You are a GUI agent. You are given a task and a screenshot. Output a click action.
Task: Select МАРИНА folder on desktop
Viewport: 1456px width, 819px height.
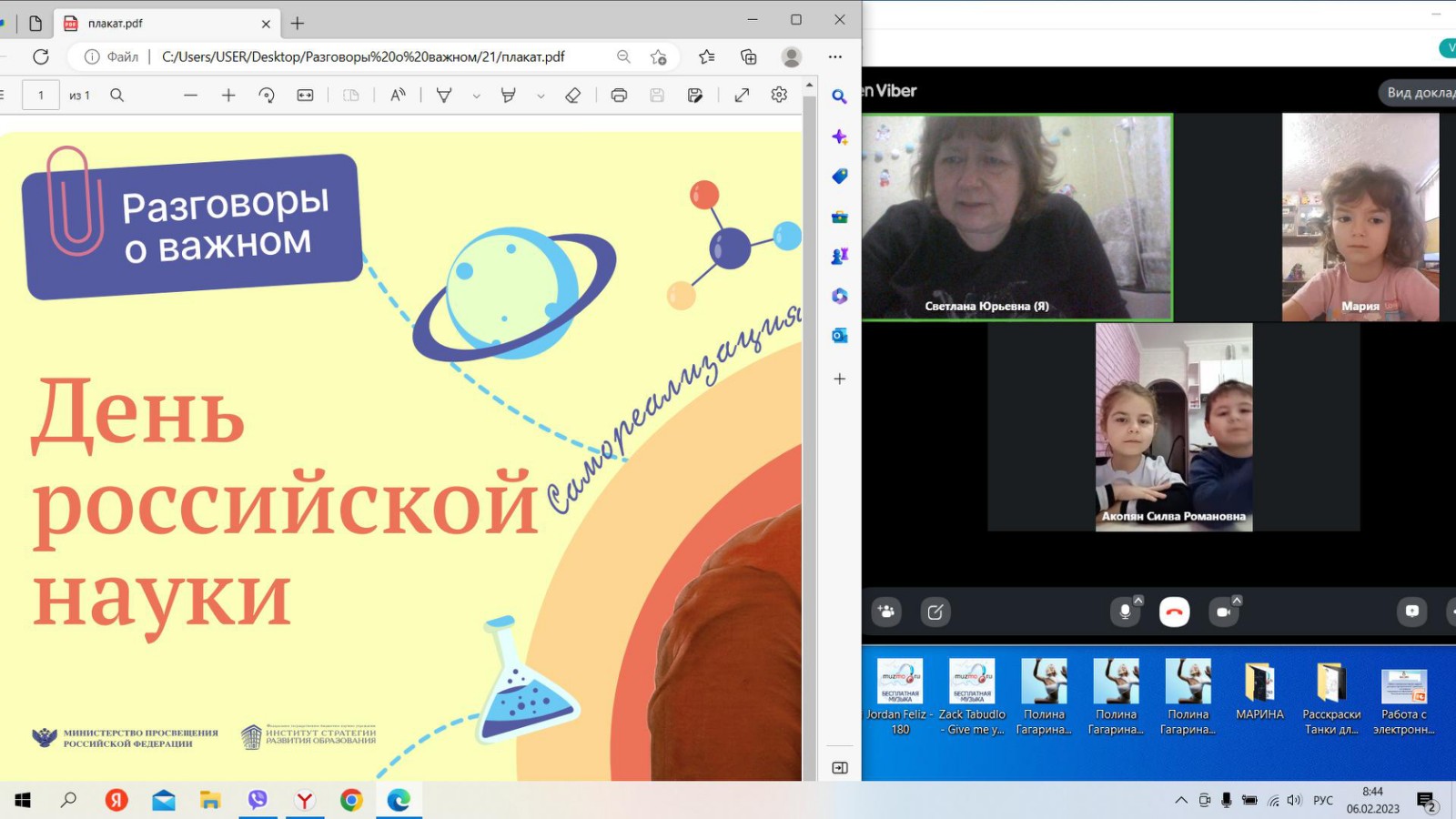coord(1259,691)
